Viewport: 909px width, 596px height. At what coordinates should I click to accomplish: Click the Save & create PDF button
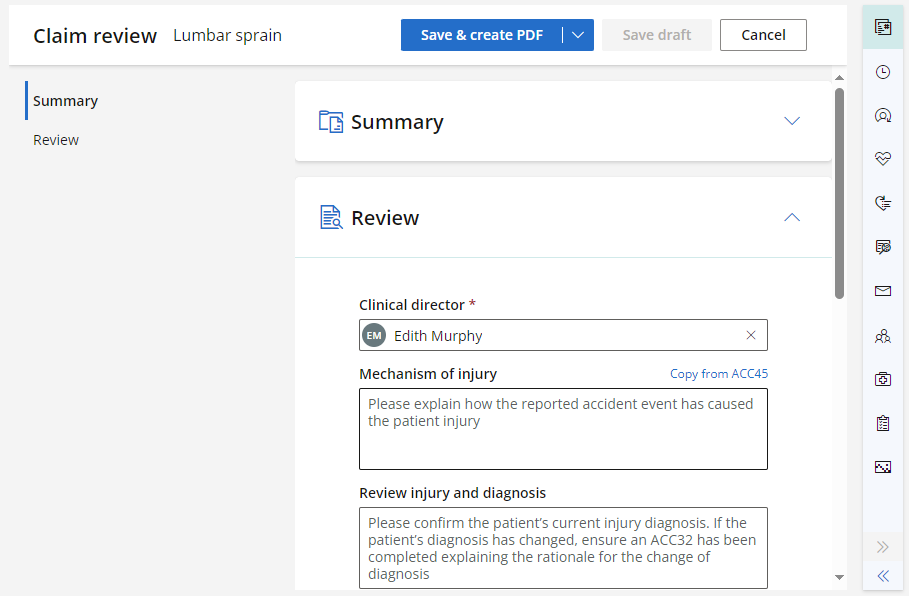coord(482,35)
